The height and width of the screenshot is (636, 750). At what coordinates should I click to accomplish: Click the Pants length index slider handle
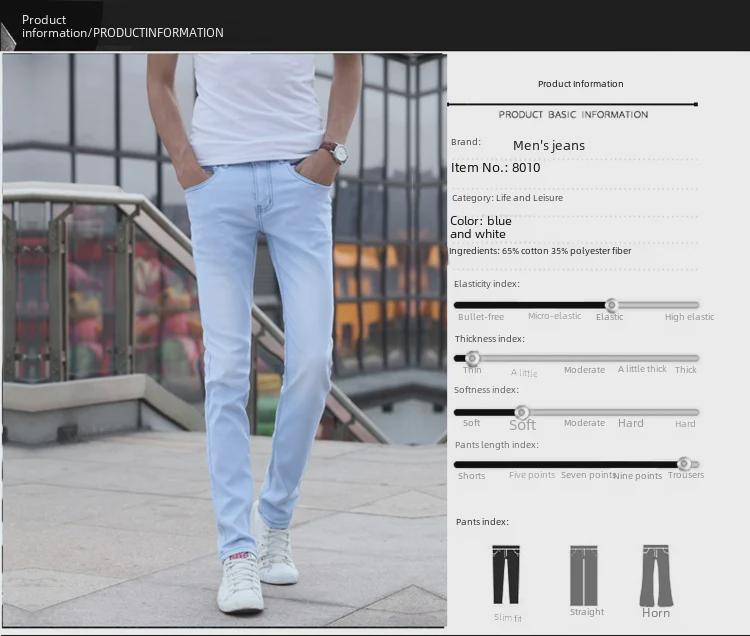pos(684,464)
